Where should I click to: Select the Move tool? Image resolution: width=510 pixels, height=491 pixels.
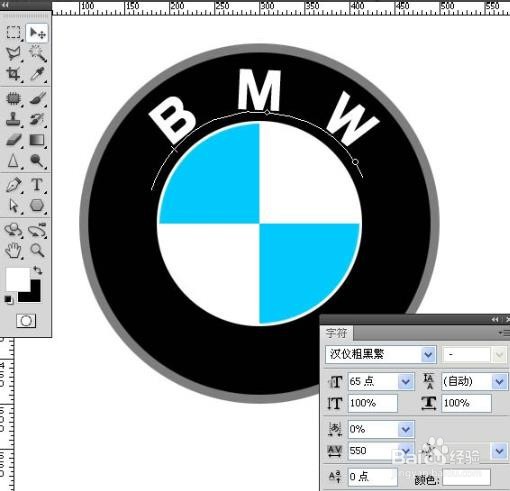click(x=37, y=33)
